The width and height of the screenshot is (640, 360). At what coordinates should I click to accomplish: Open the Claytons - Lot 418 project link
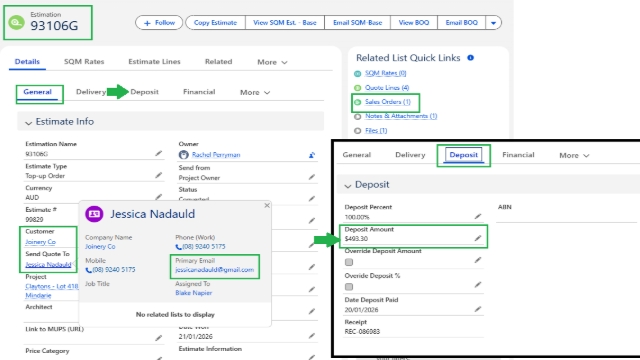click(x=51, y=291)
